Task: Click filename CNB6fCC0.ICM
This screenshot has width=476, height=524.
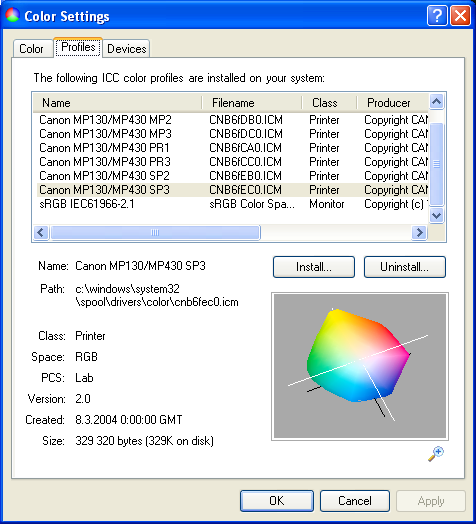Action: click(245, 162)
